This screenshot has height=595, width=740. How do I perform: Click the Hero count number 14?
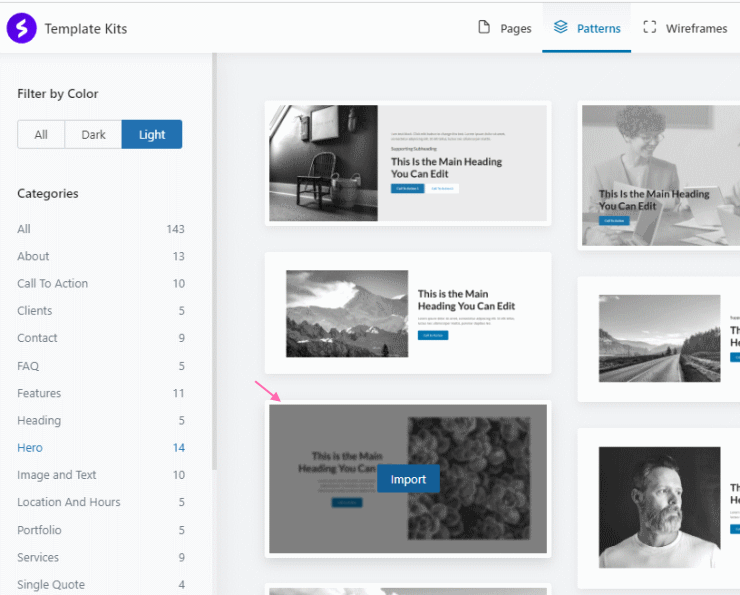179,448
